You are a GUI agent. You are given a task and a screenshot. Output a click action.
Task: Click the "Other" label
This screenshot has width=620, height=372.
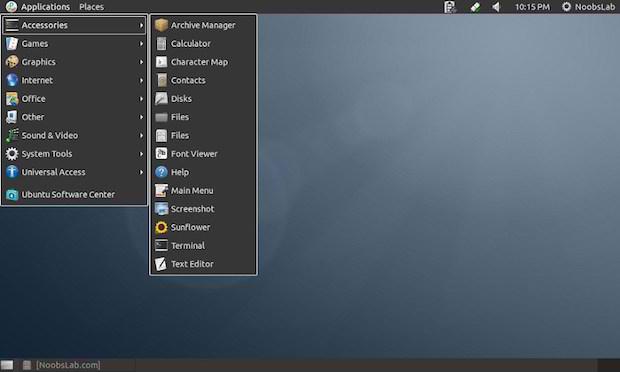pos(33,117)
